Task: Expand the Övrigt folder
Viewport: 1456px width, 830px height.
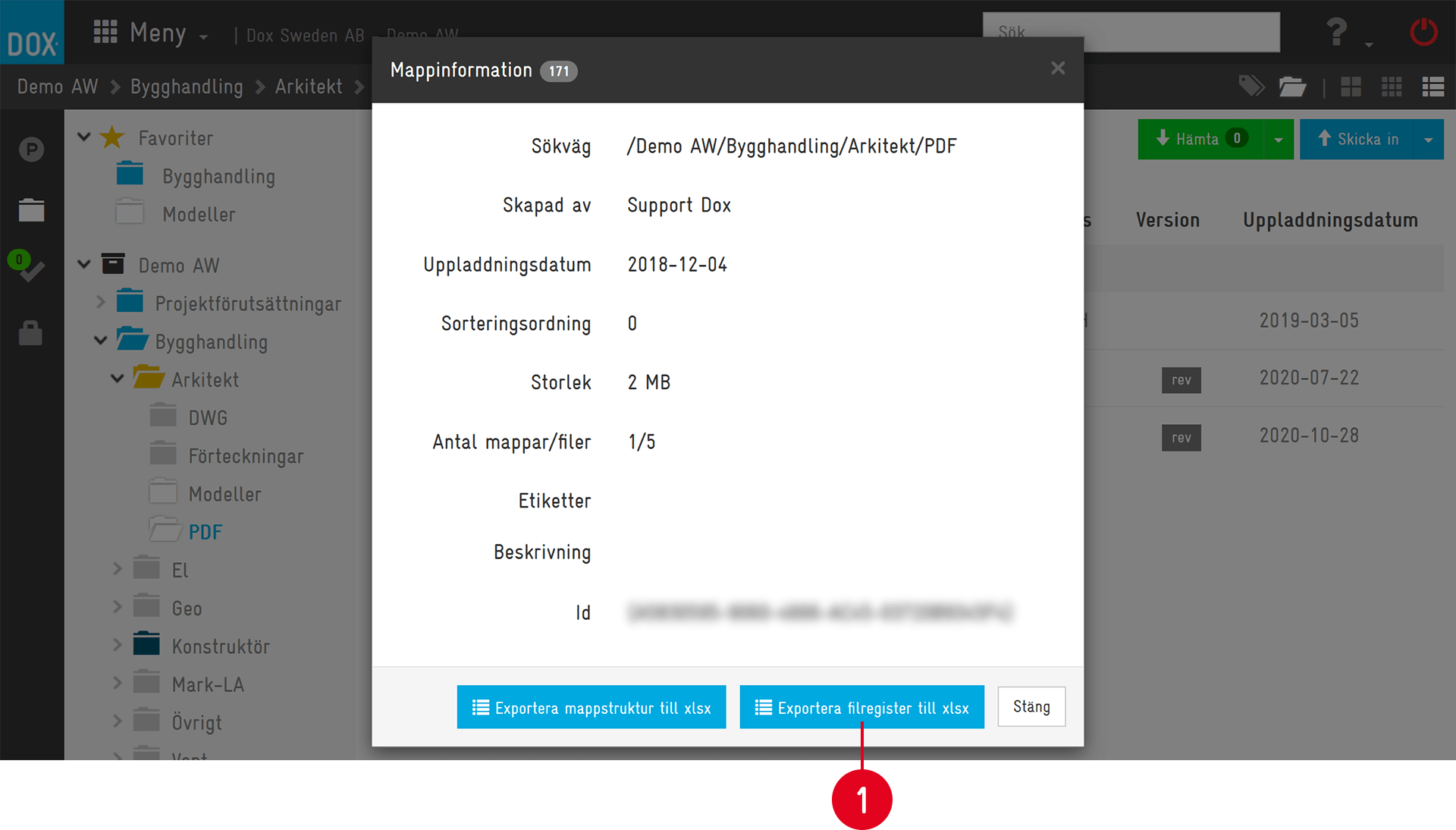Action: (x=118, y=720)
